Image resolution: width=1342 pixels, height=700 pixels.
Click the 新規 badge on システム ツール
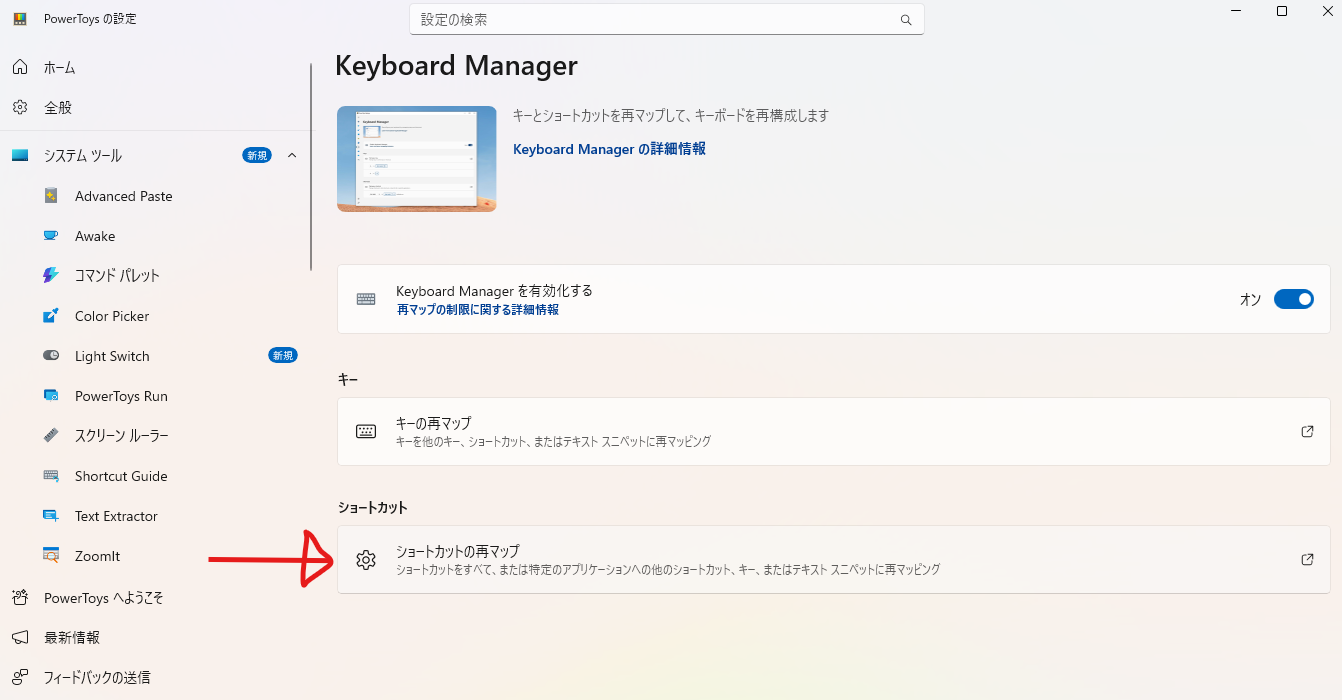[257, 155]
